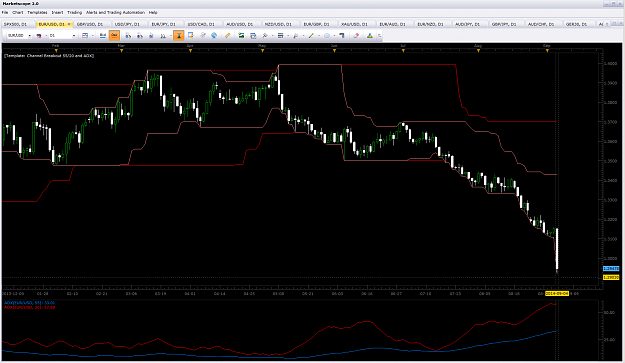Click the alert note icon
625x363 pixels.
(191, 35)
